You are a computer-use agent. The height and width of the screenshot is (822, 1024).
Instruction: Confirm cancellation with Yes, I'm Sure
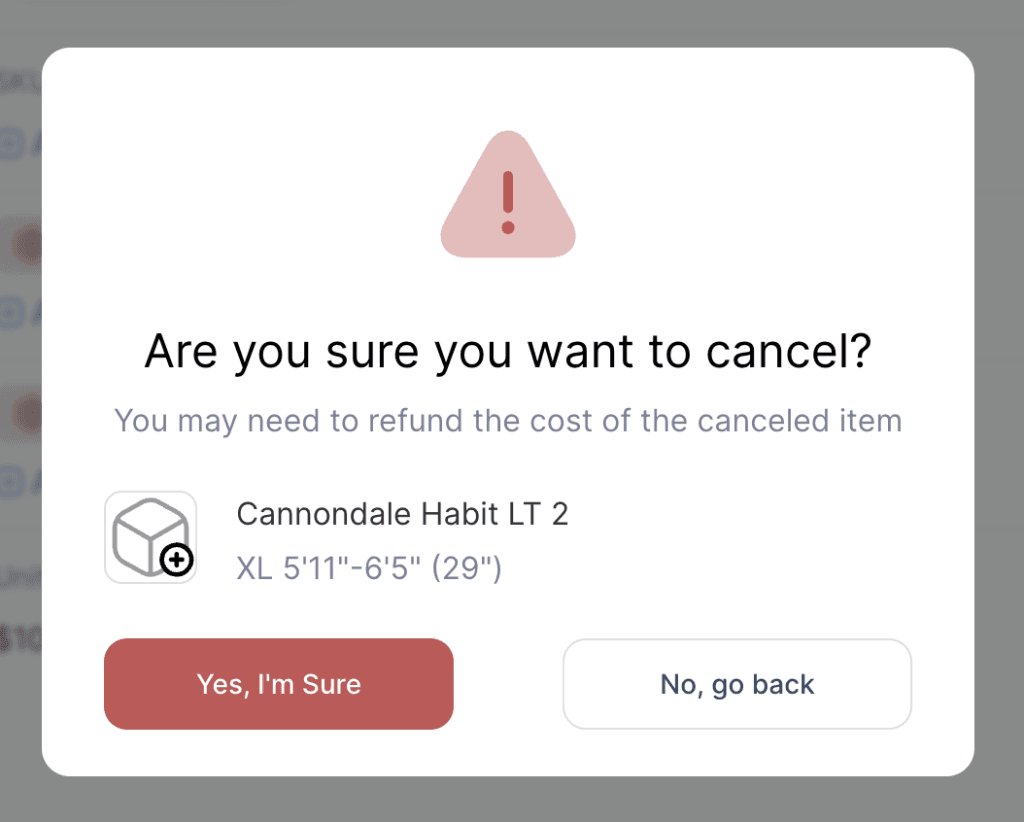(x=279, y=684)
